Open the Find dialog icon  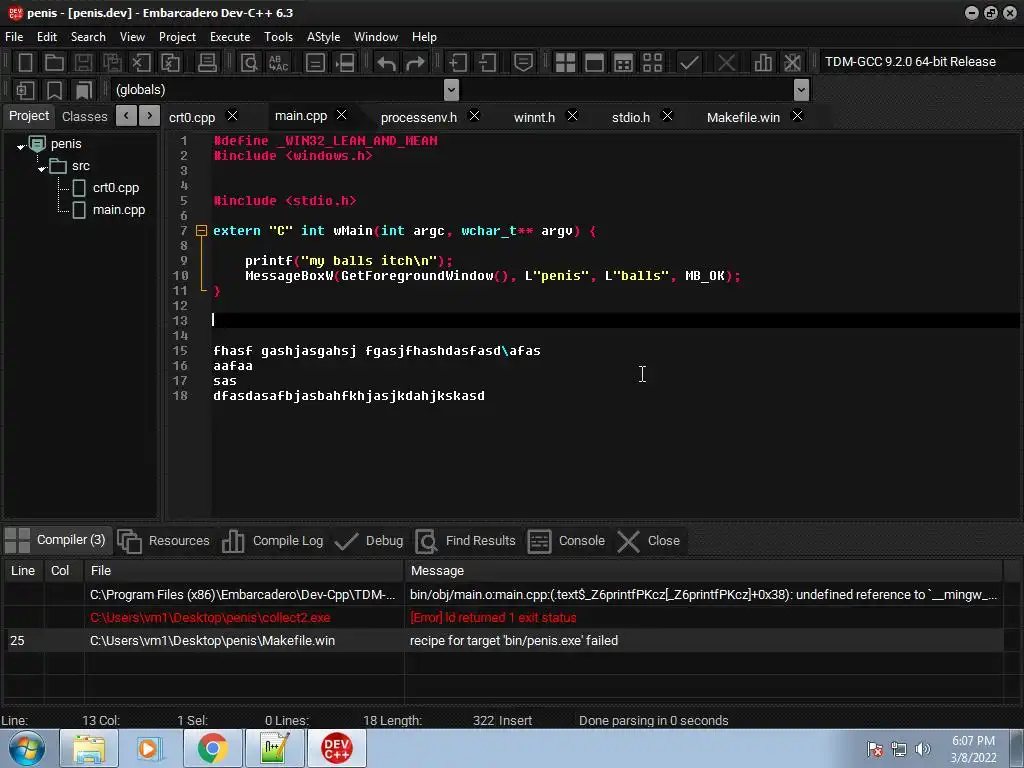click(x=249, y=63)
